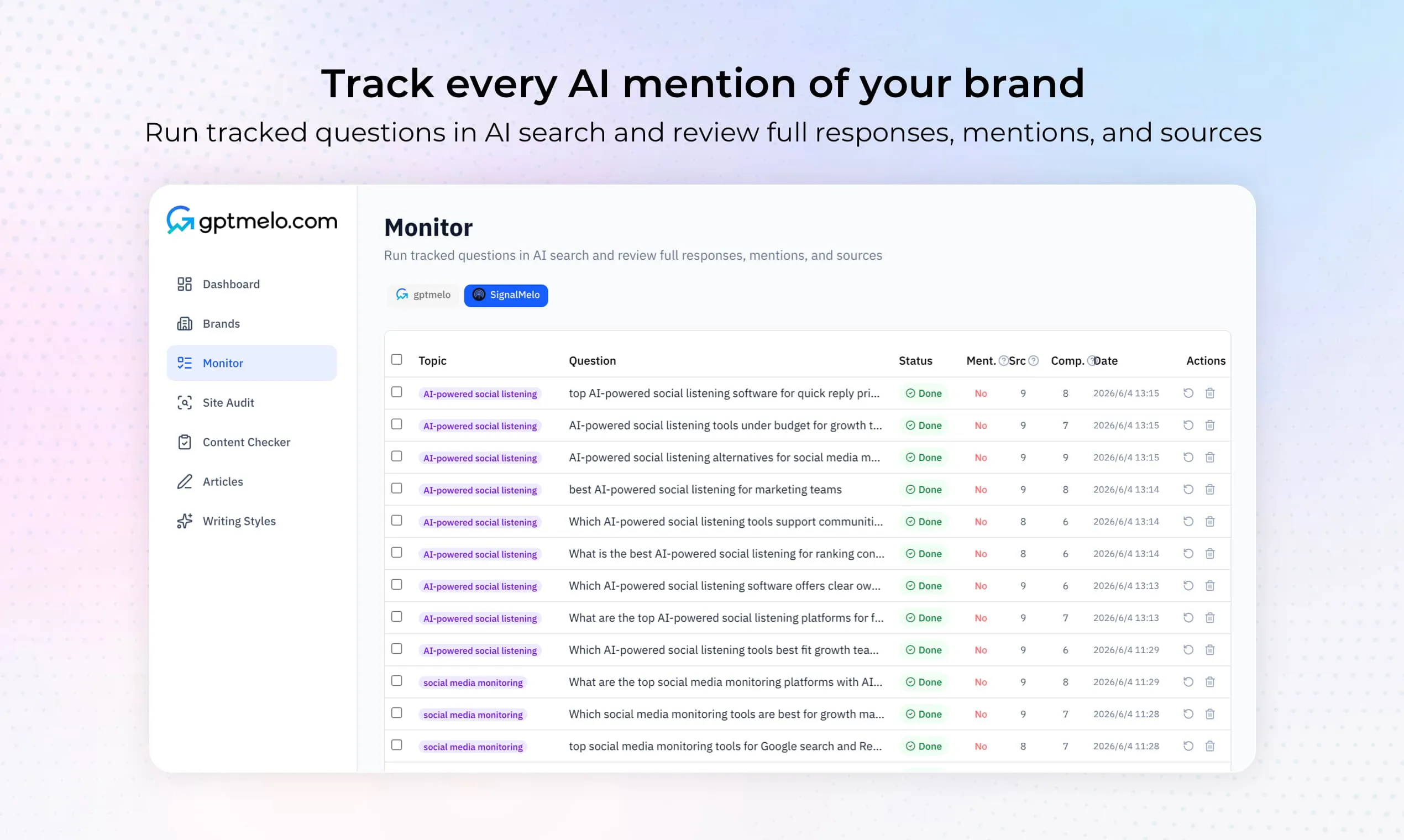This screenshot has height=840, width=1404.
Task: Click the Actions column header
Action: coord(1206,360)
